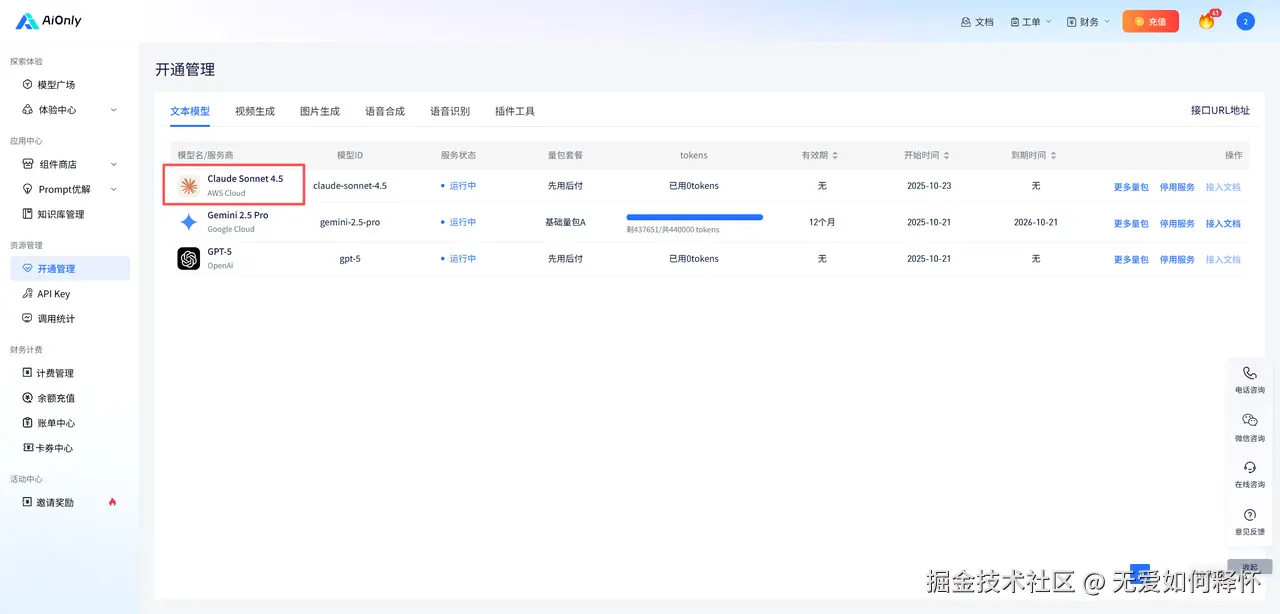Click the Gemini 2.5 Pro icon
The height and width of the screenshot is (614, 1280).
189,222
